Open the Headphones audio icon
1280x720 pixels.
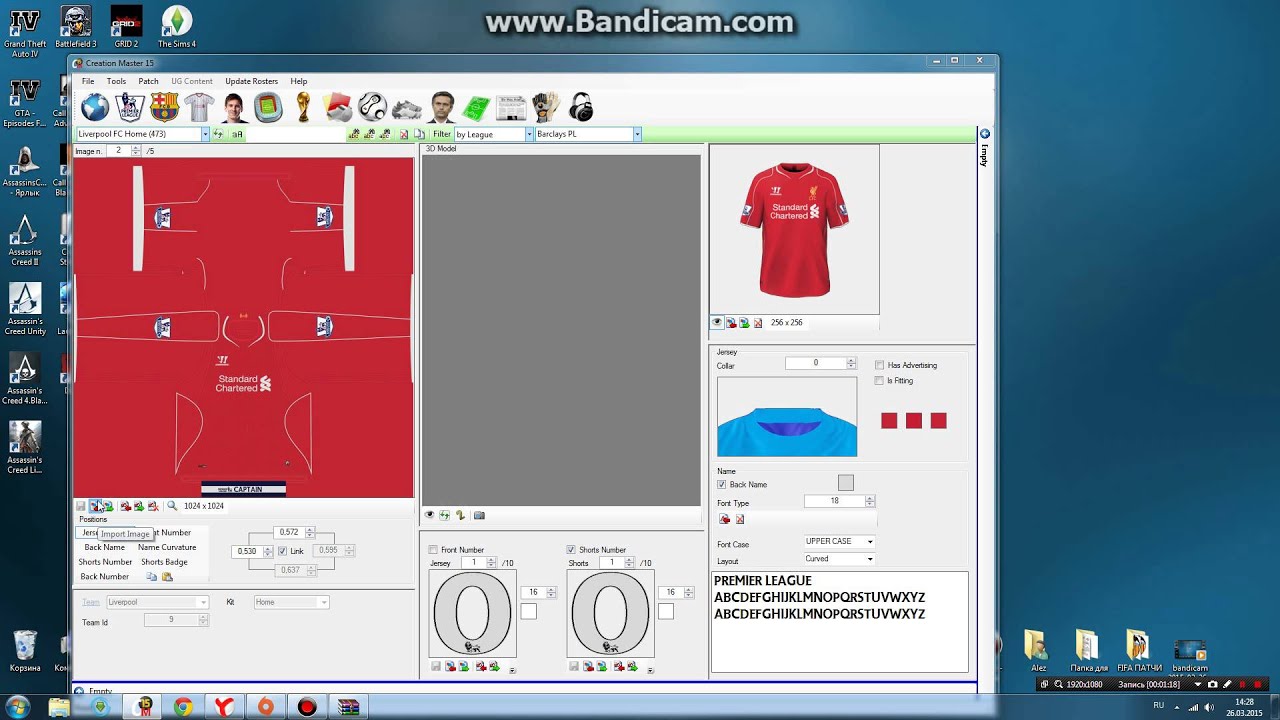tap(580, 107)
